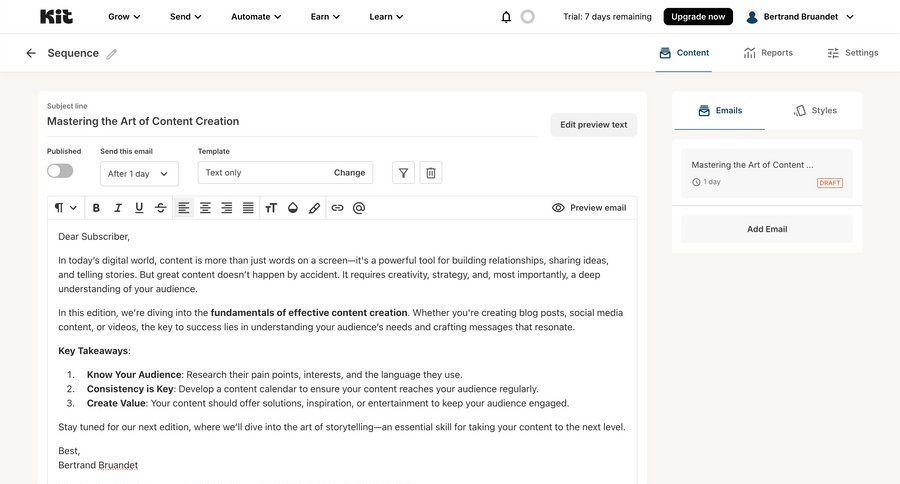Expand the paragraph format dropdown
The width and height of the screenshot is (900, 484).
pyautogui.click(x=65, y=208)
